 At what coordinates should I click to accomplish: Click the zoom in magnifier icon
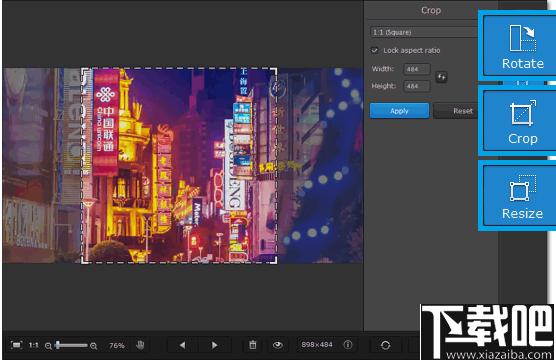(93, 345)
